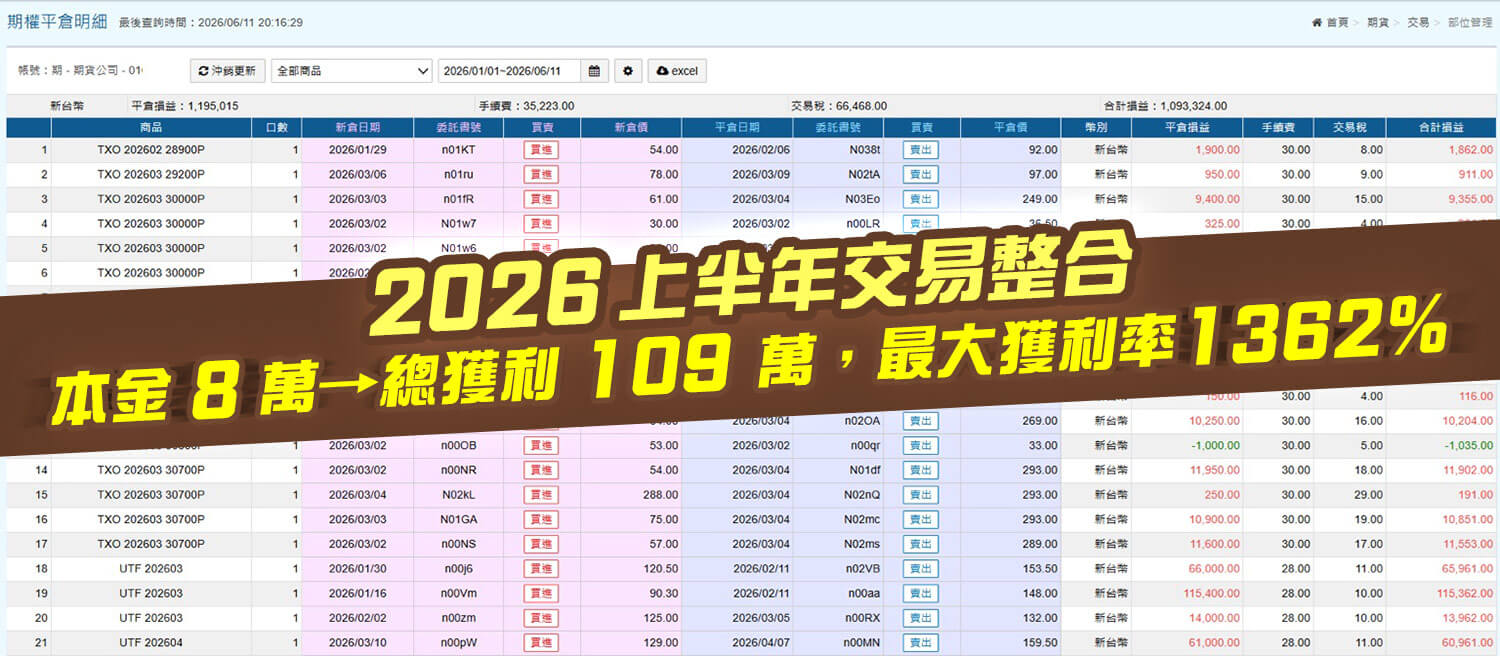Image resolution: width=1500 pixels, height=656 pixels.
Task: Sort by 新倉價 column header
Action: (x=631, y=128)
